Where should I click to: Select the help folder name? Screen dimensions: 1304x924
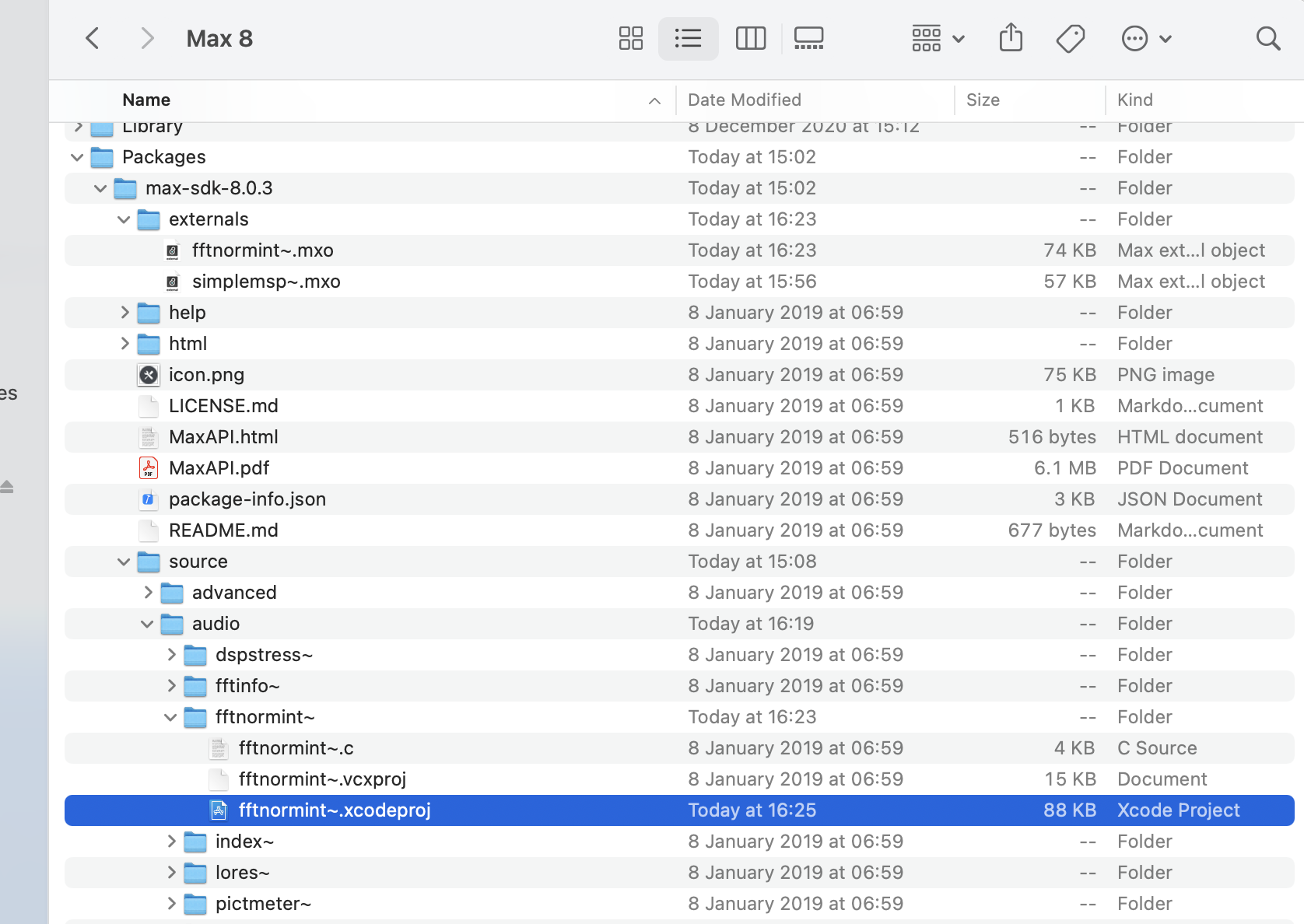coord(188,313)
